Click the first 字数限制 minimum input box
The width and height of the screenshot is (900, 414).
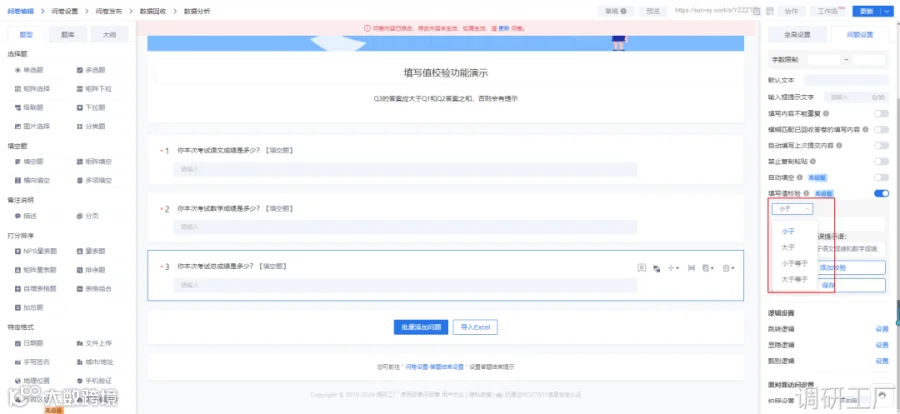[824, 59]
